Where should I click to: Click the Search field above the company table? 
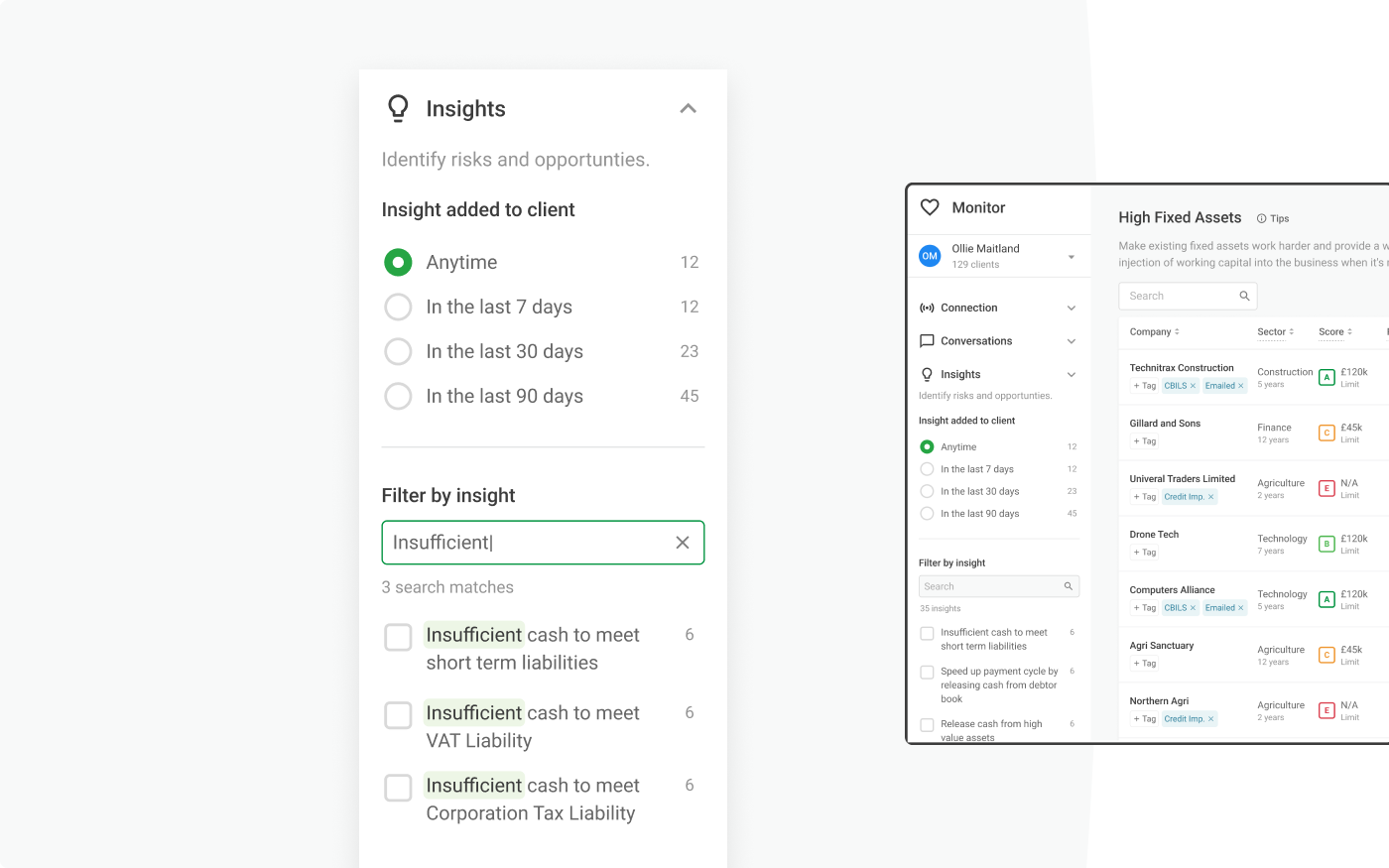pyautogui.click(x=1188, y=296)
